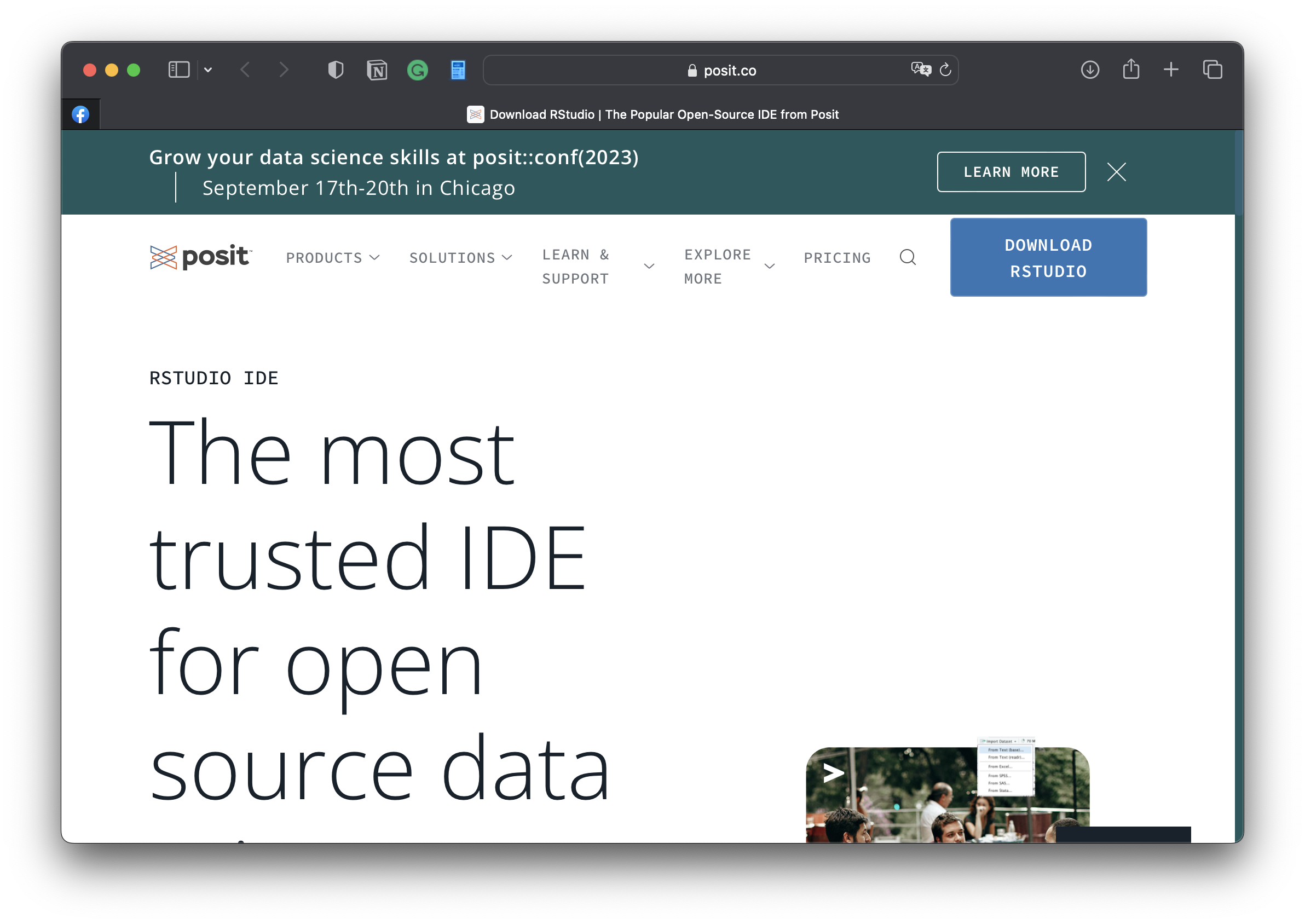Show the tab overview

pyautogui.click(x=1212, y=70)
